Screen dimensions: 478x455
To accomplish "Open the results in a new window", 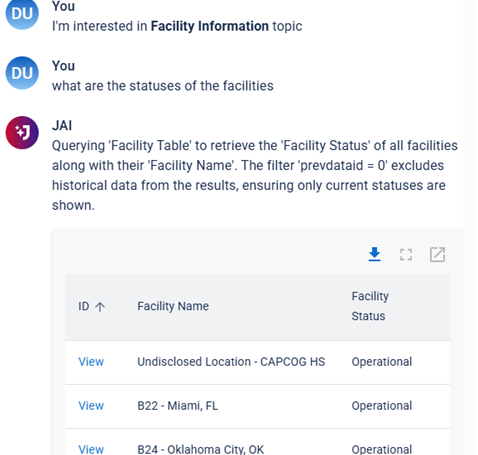I will 437,255.
